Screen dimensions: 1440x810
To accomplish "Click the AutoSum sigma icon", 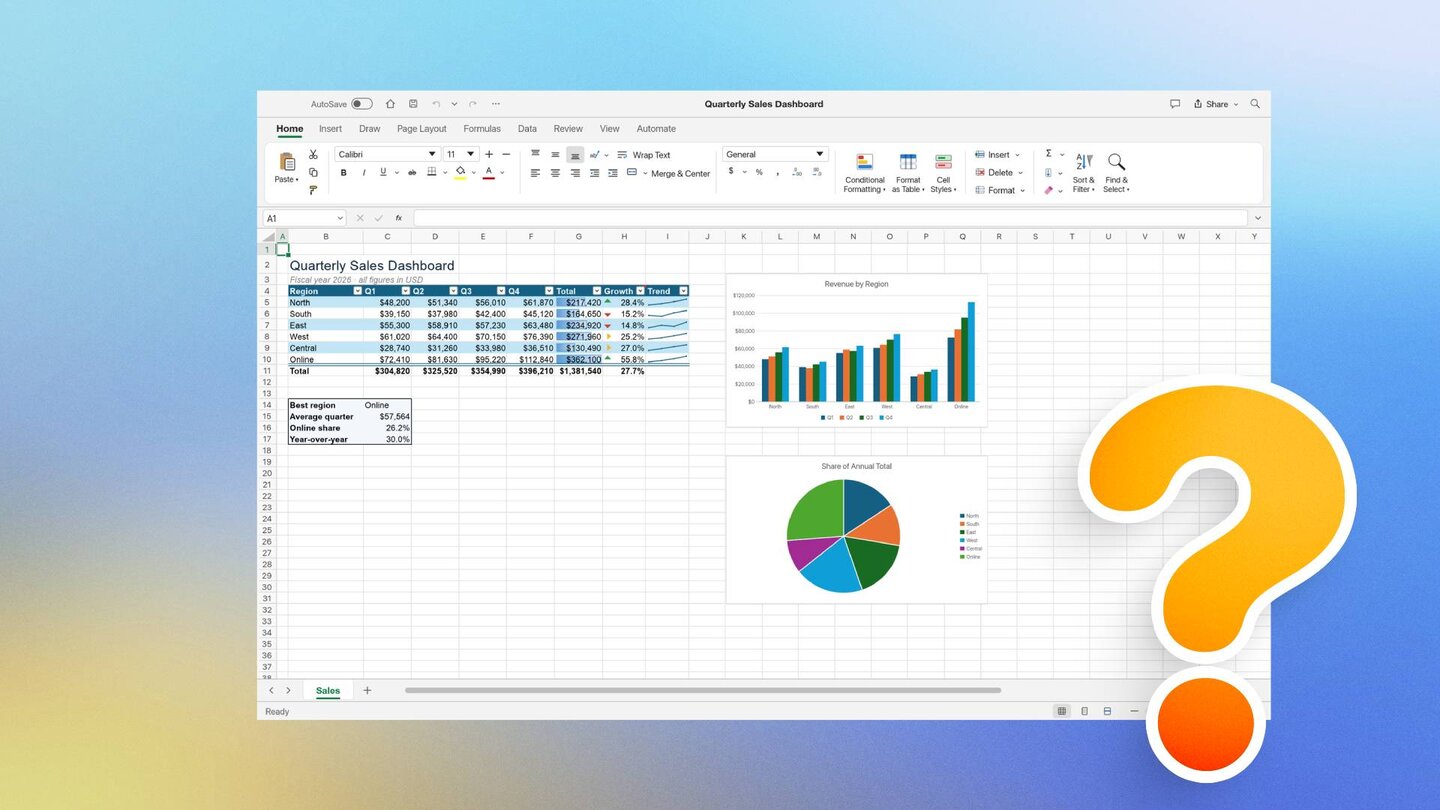I will click(x=1049, y=154).
